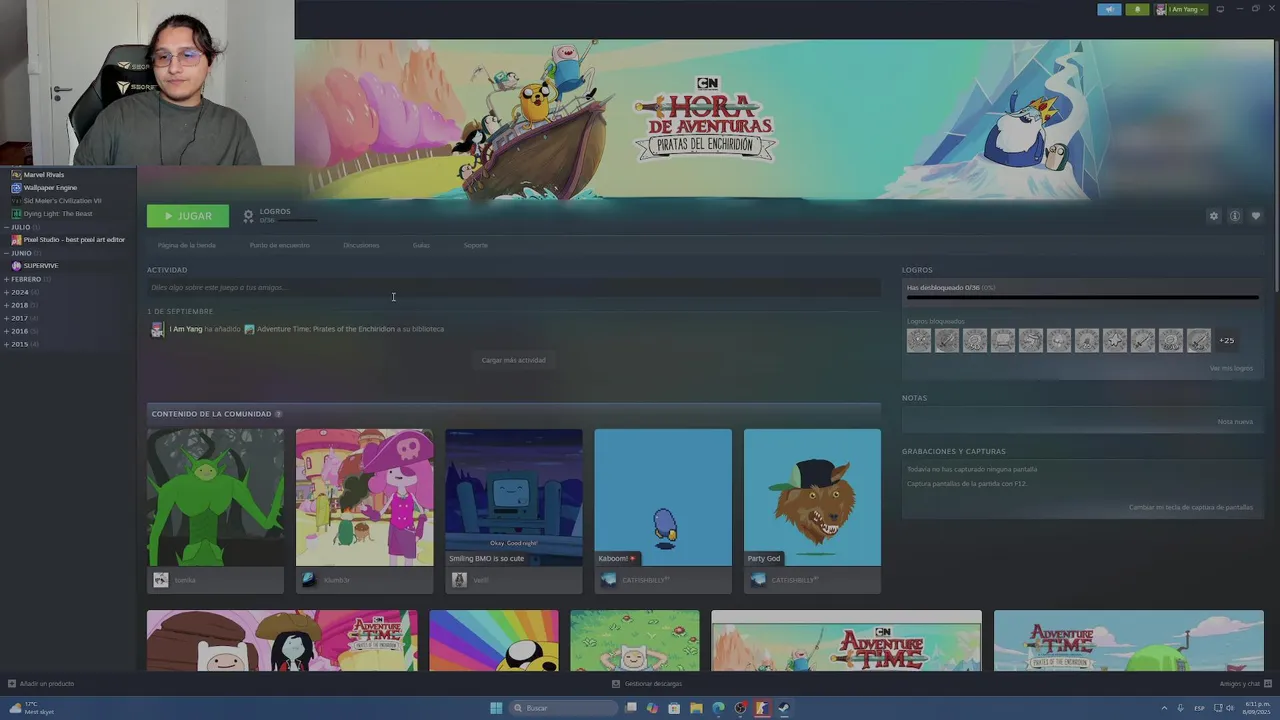Click Marvel Rivals game icon in sidebar
This screenshot has width=1280, height=720.
point(16,175)
